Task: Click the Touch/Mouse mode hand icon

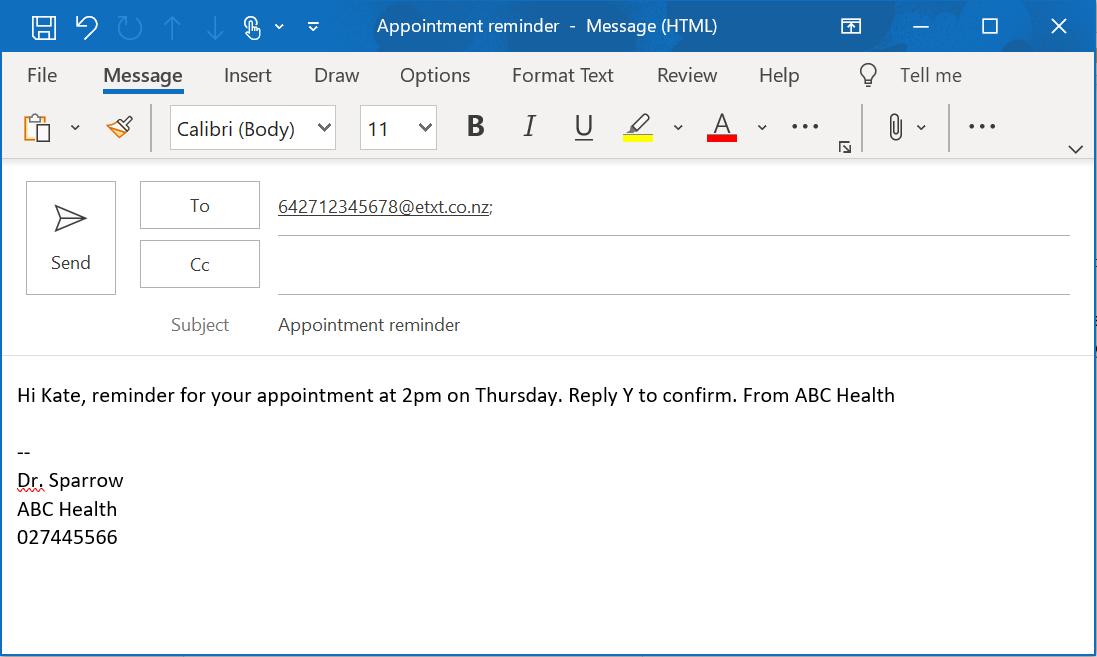Action: pos(251,27)
